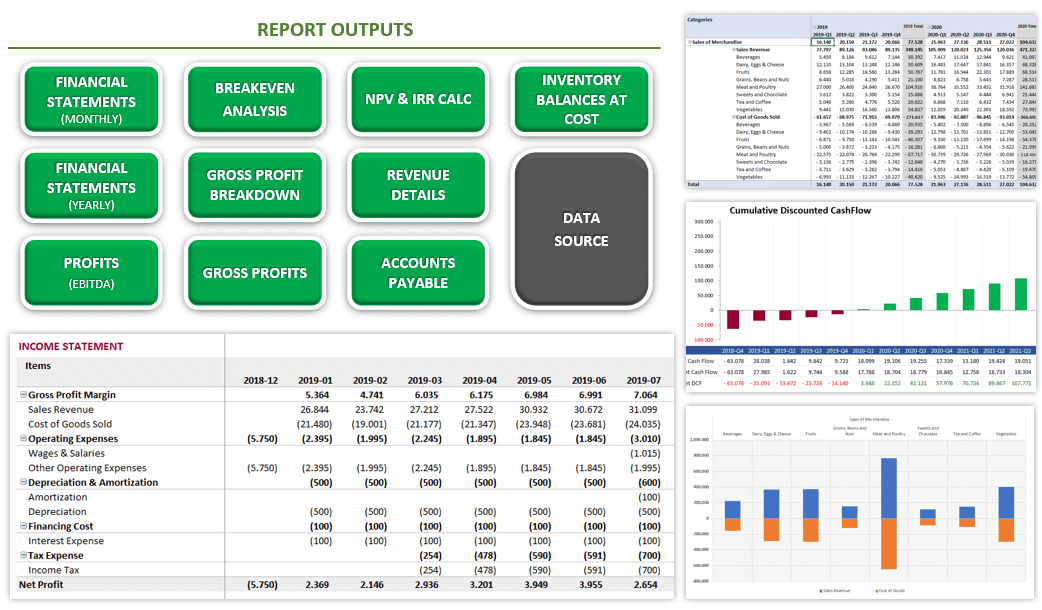Click the blue Meat and Poultry revenue bar
1042x610 pixels.
(888, 488)
